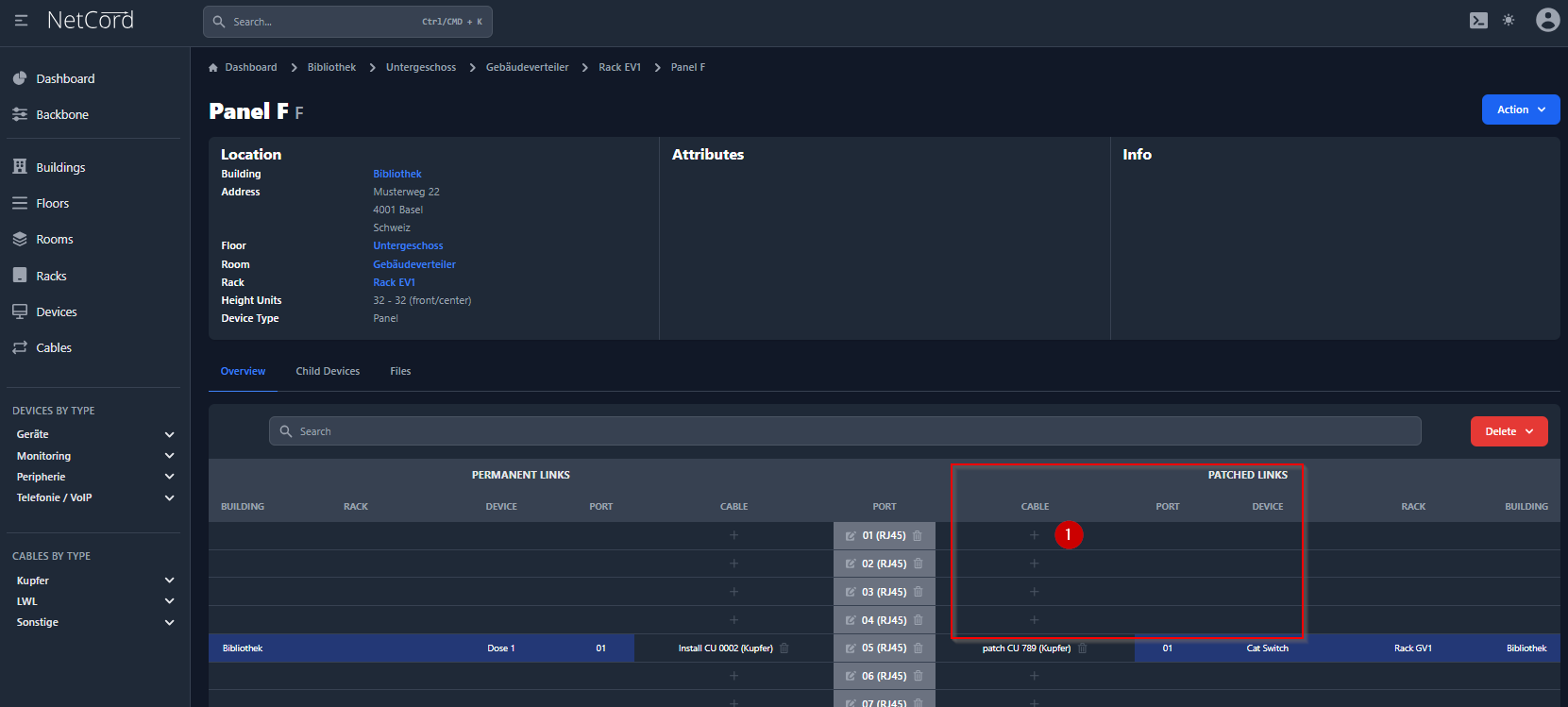
Task: Add permanent cable plus on port 04 row
Action: (733, 620)
